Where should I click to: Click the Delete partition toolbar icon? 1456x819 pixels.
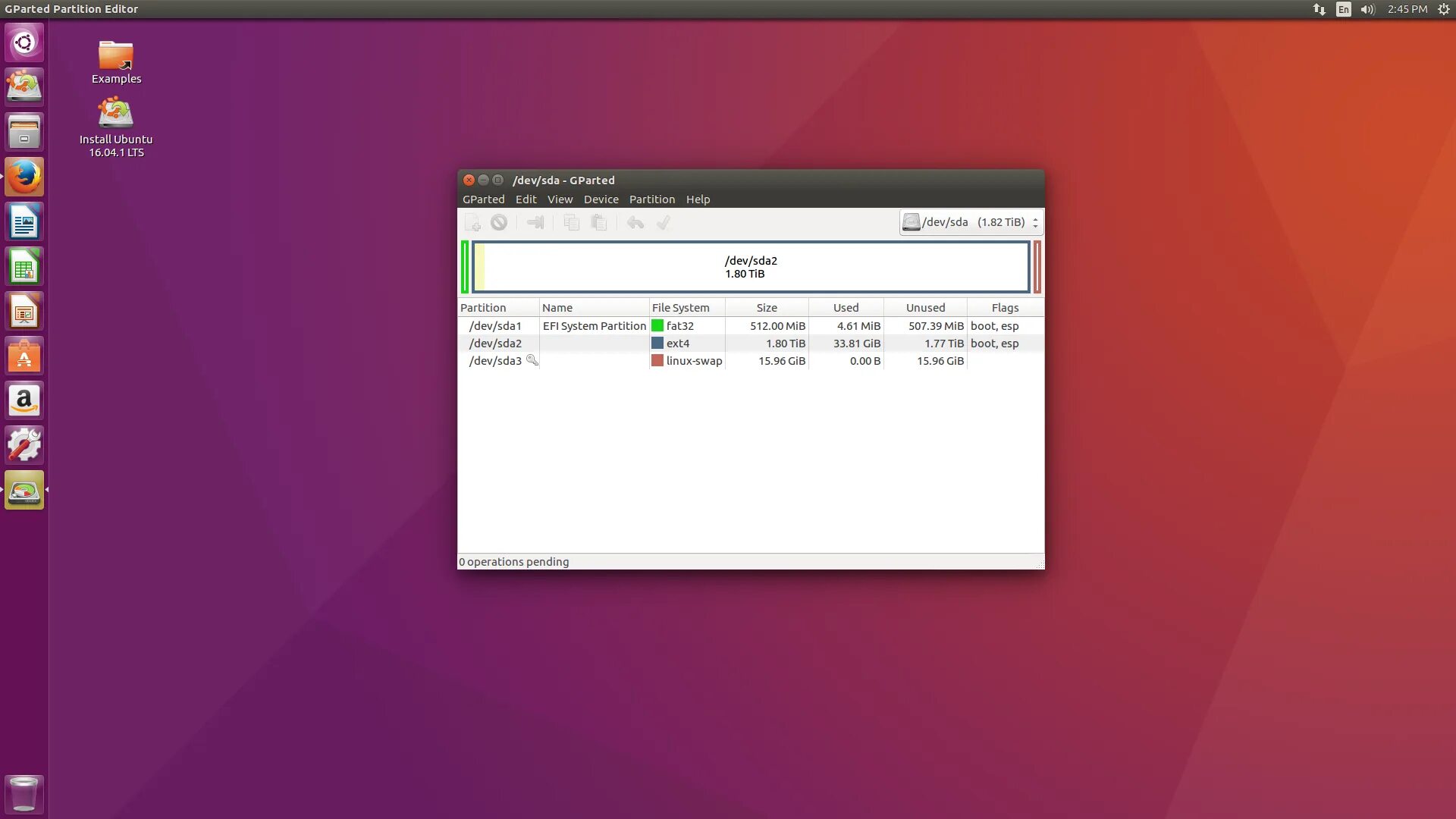(x=499, y=223)
